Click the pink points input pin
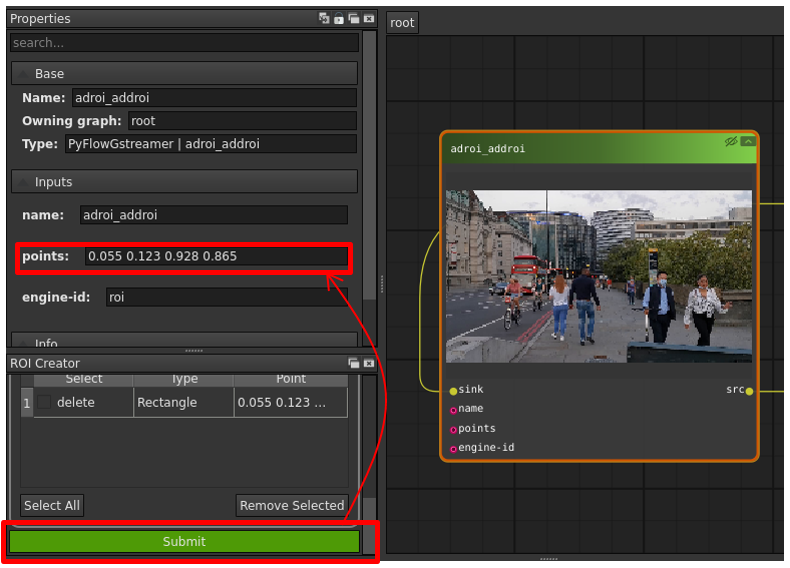The height and width of the screenshot is (568, 790). pyautogui.click(x=453, y=429)
